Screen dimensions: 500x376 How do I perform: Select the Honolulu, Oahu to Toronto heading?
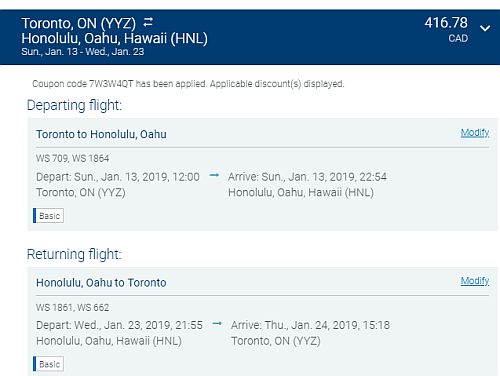point(101,283)
